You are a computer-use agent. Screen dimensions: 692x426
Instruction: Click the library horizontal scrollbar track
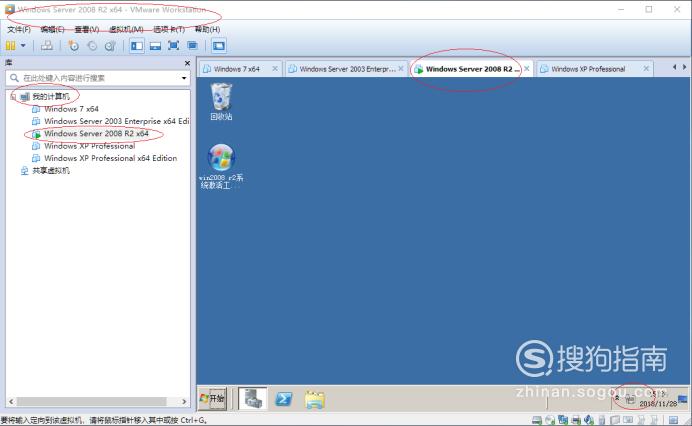91,401
